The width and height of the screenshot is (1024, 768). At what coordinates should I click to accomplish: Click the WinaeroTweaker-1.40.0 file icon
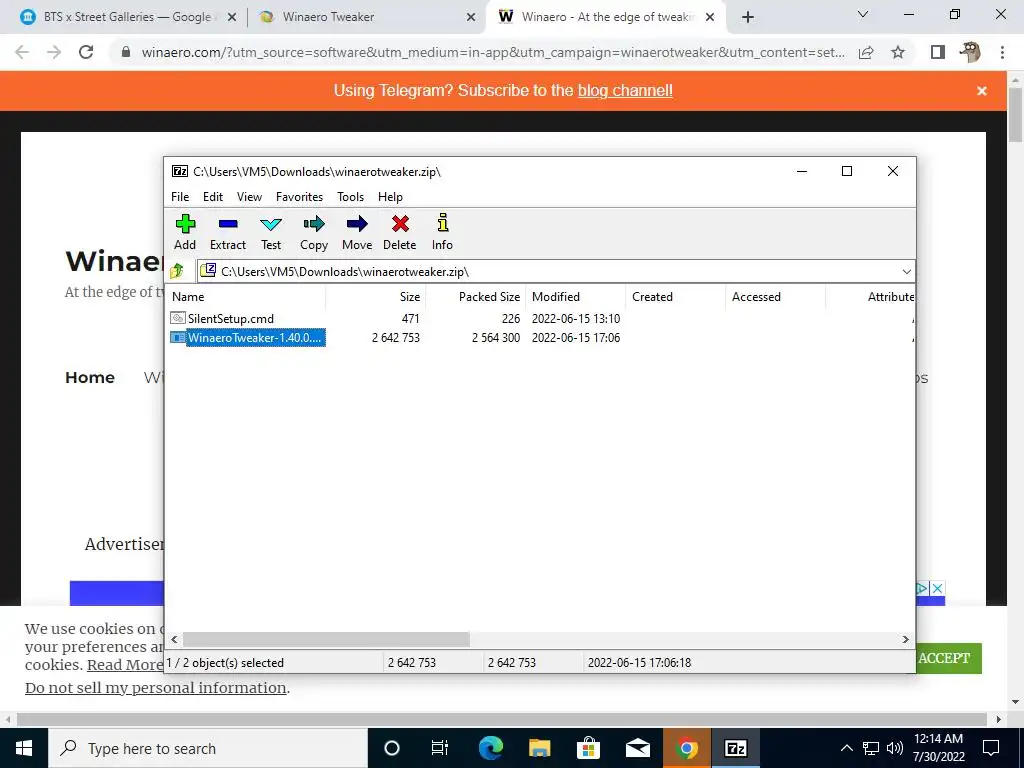click(178, 338)
